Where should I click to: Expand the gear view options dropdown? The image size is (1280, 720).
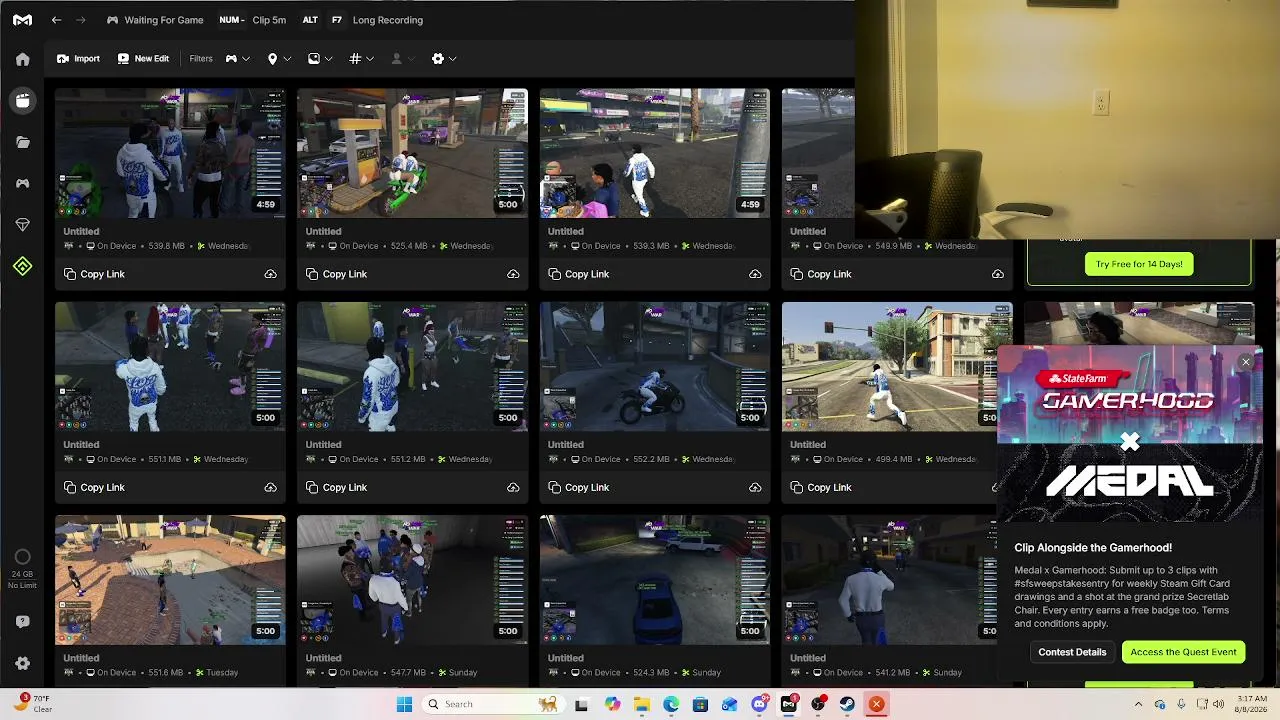[444, 59]
